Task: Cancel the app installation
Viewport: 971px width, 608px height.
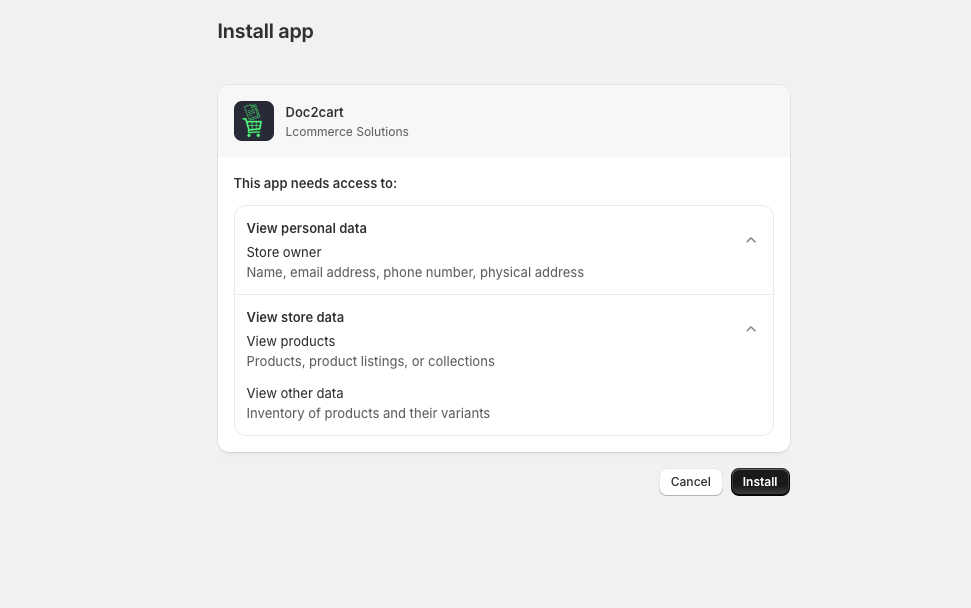Action: pyautogui.click(x=690, y=481)
